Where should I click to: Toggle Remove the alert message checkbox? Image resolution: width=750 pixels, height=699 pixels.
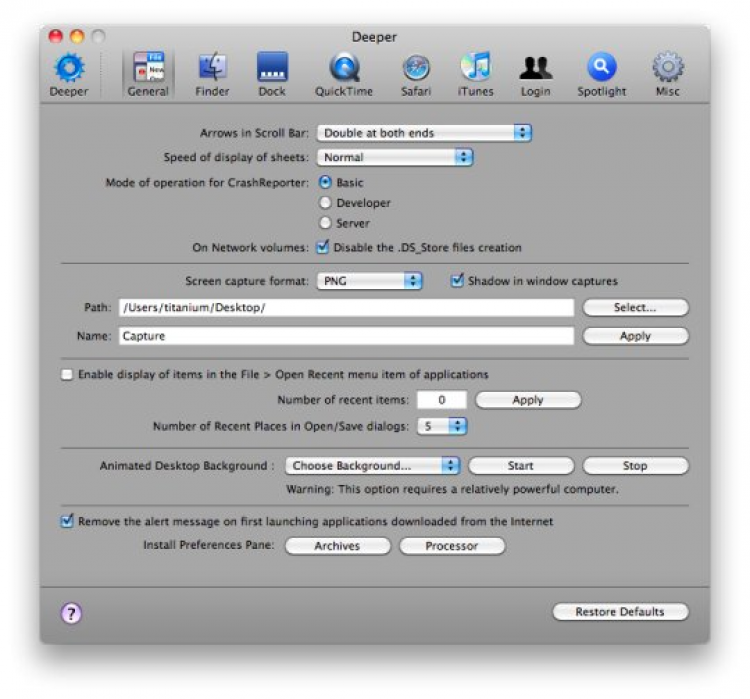[x=67, y=521]
